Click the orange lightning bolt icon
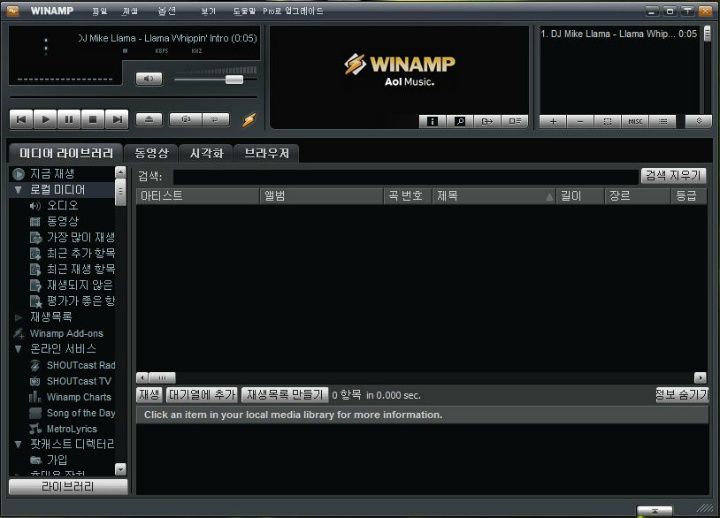 [x=249, y=120]
